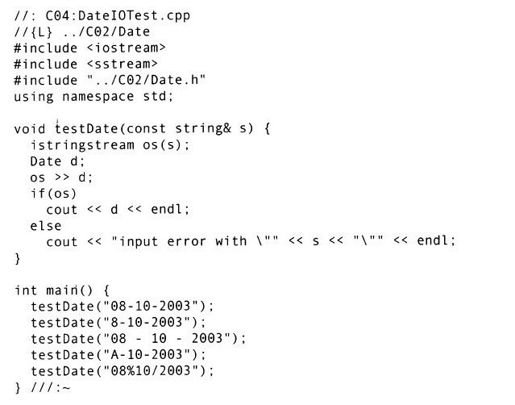
Task: Click the C04:DateIOTest.cpp comment line
Action: coord(102,16)
